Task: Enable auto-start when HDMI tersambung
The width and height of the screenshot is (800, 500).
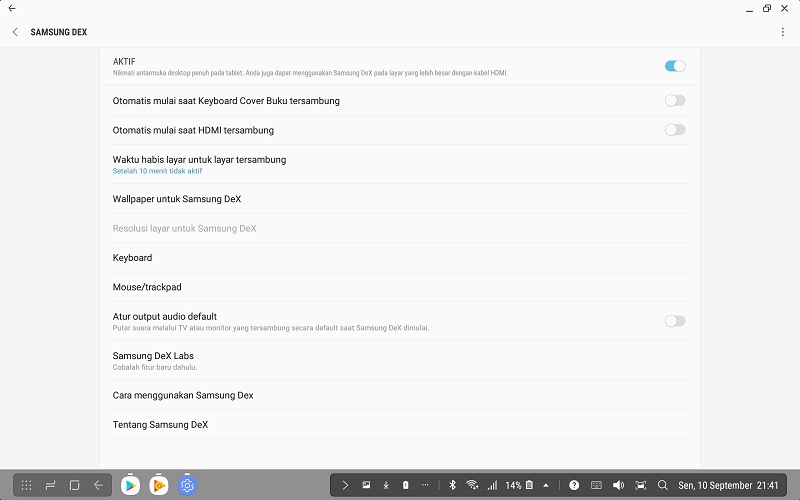Action: (x=675, y=130)
